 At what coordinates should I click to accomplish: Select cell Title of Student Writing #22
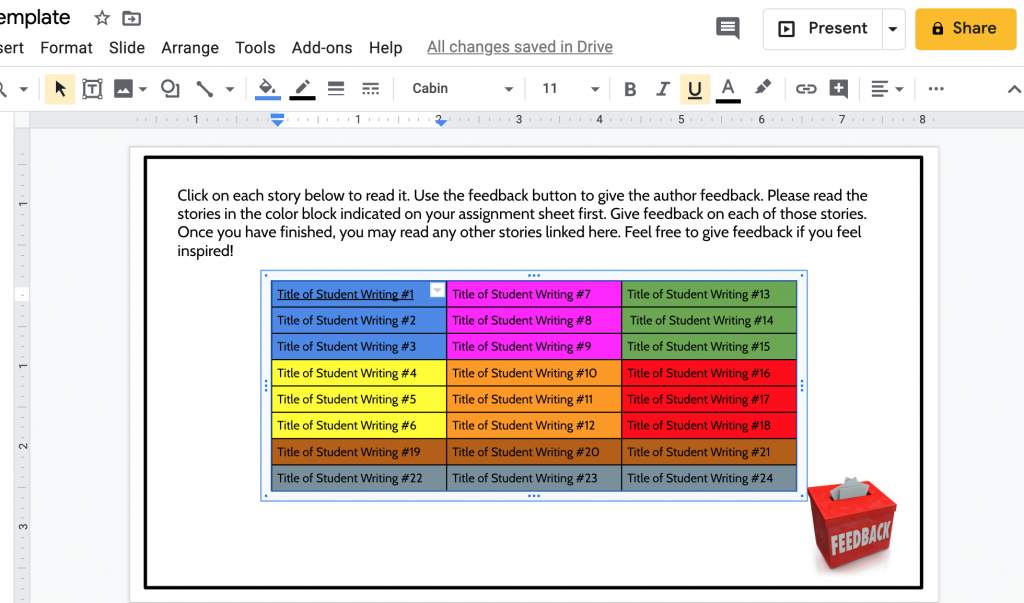tap(359, 478)
